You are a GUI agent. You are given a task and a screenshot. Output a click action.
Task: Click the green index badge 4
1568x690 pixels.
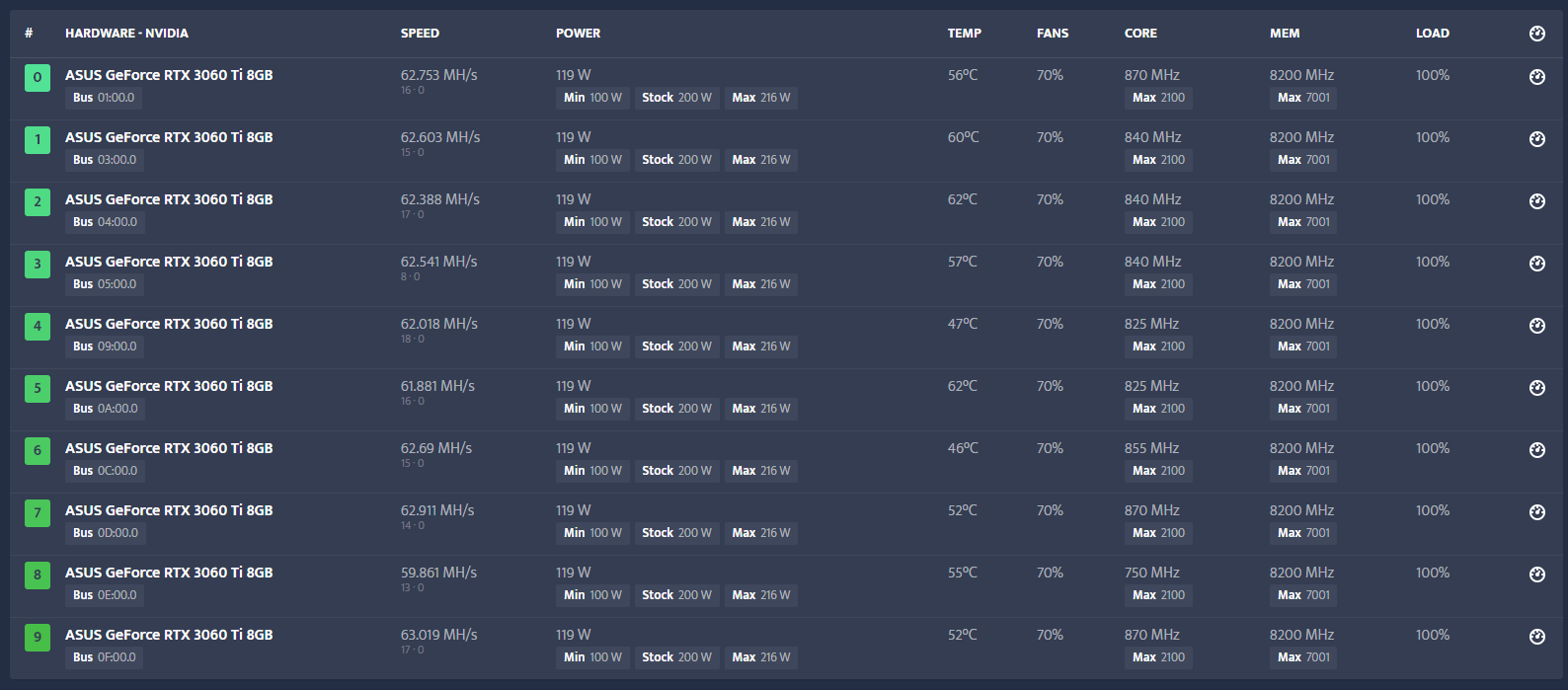pos(38,326)
